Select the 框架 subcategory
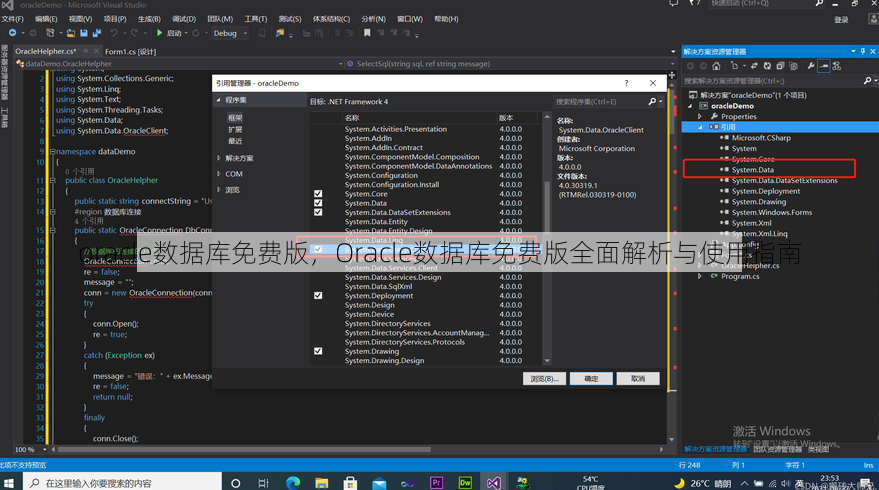The width and height of the screenshot is (879, 490). (235, 118)
